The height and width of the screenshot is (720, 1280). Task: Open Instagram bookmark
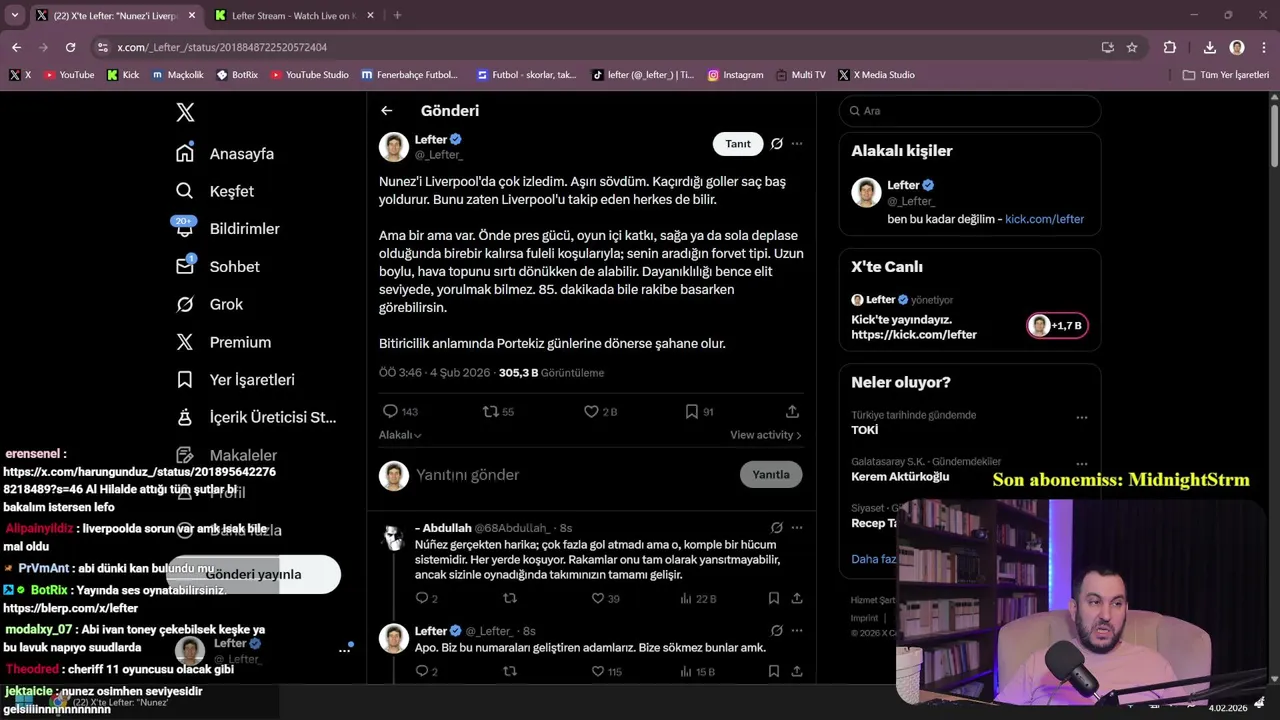click(736, 75)
